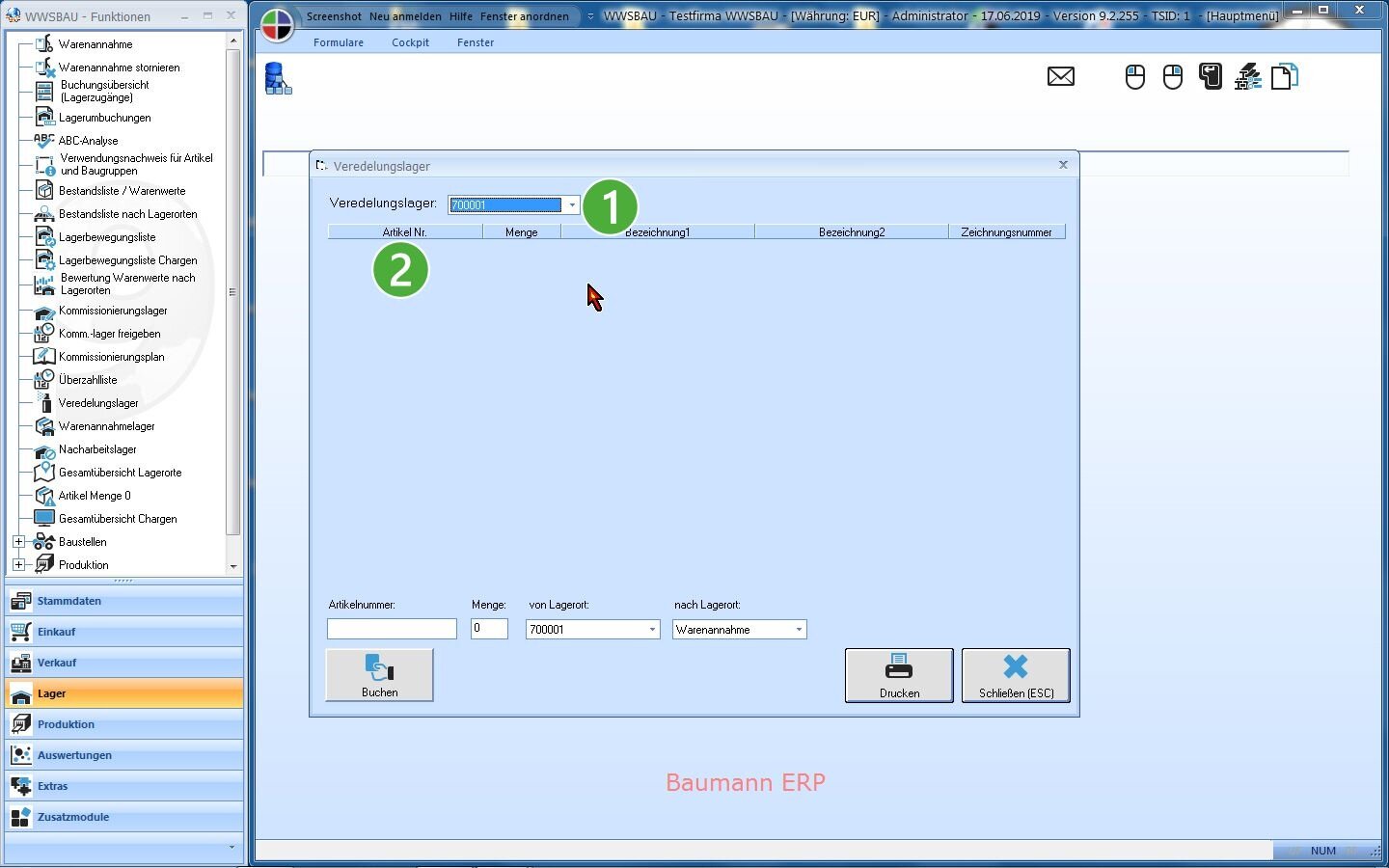Focus the Artikelnummer input field
The image size is (1389, 868).
(x=392, y=629)
